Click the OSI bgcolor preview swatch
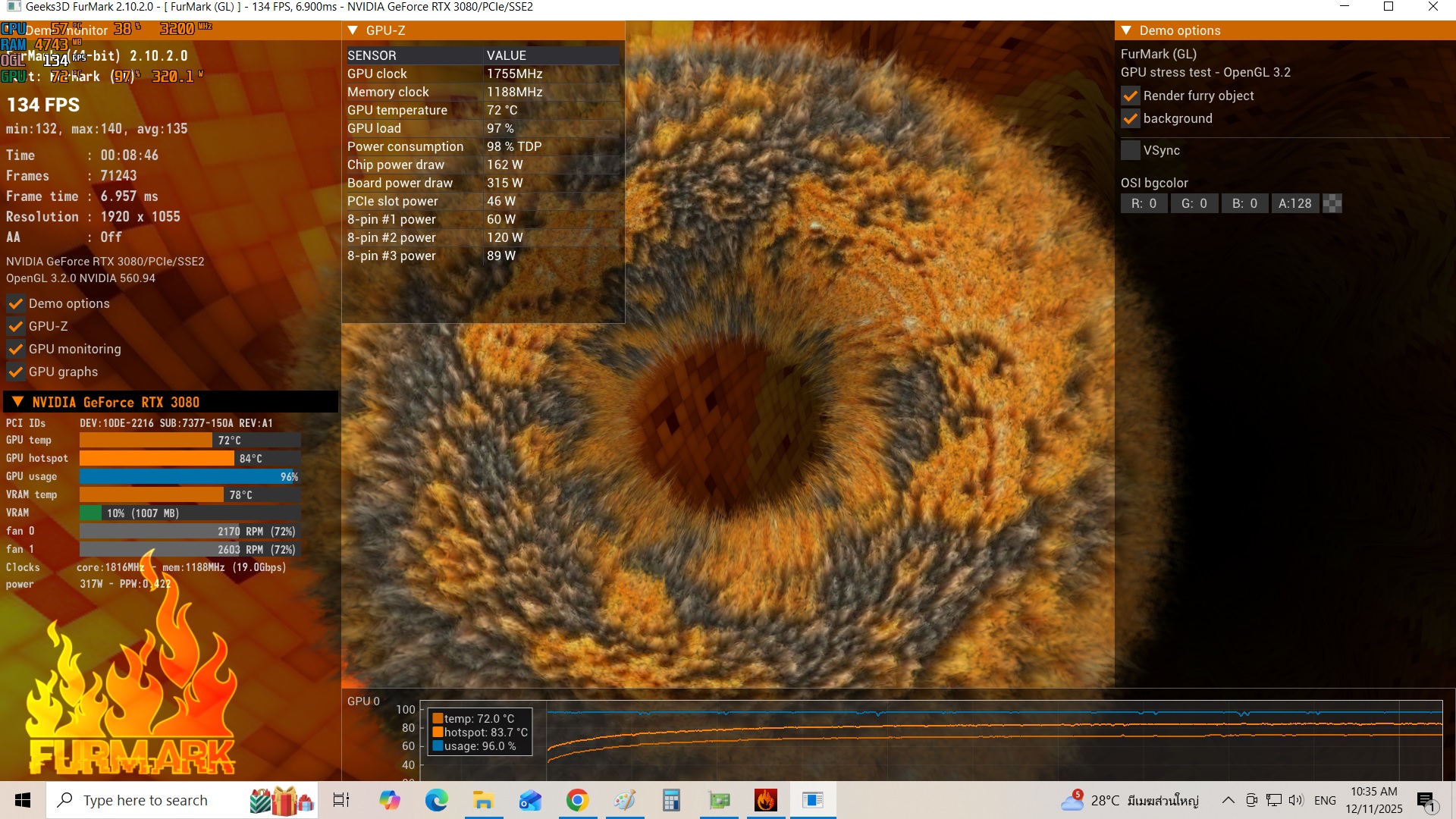Image resolution: width=1456 pixels, height=819 pixels. [x=1332, y=203]
